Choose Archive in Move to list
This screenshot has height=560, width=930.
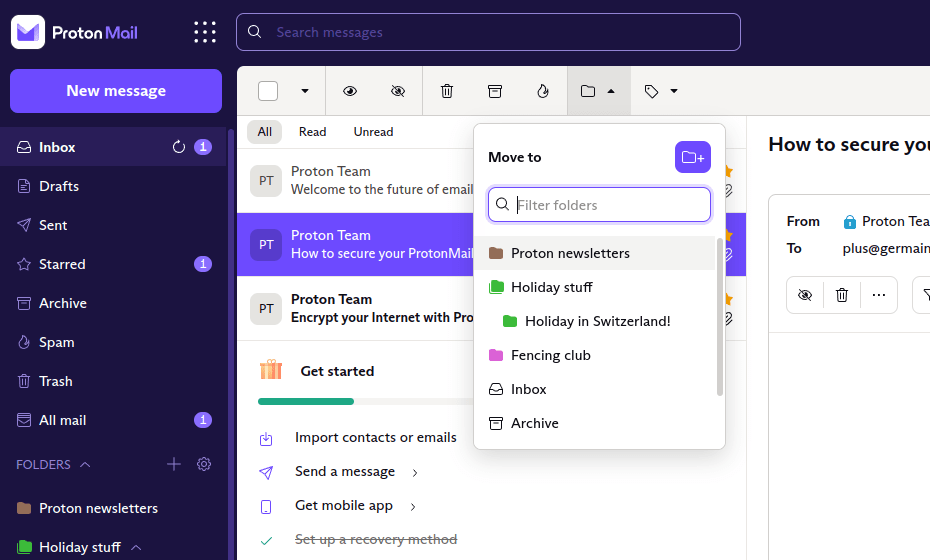click(x=595, y=423)
